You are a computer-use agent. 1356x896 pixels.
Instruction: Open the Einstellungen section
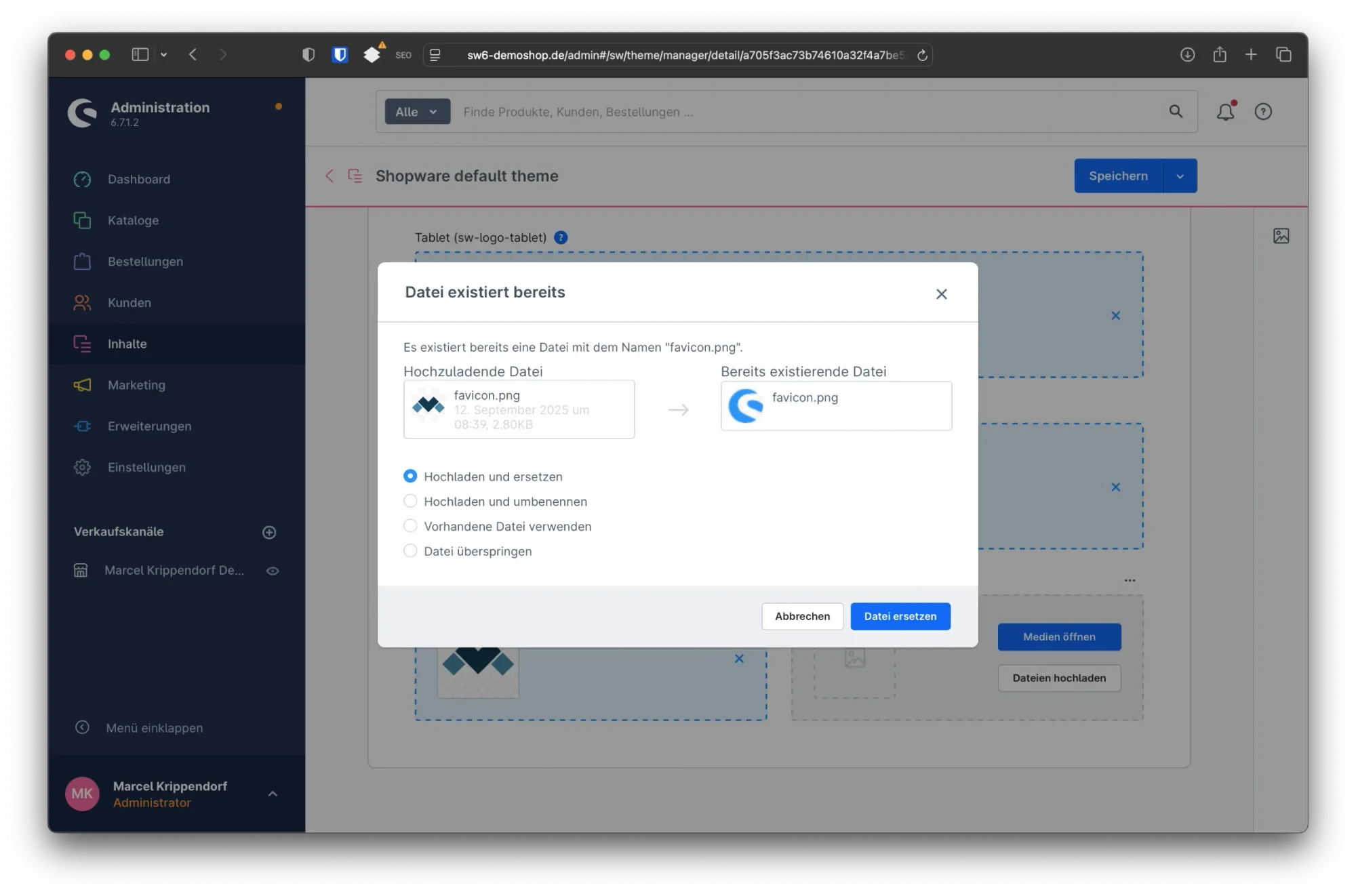click(146, 467)
